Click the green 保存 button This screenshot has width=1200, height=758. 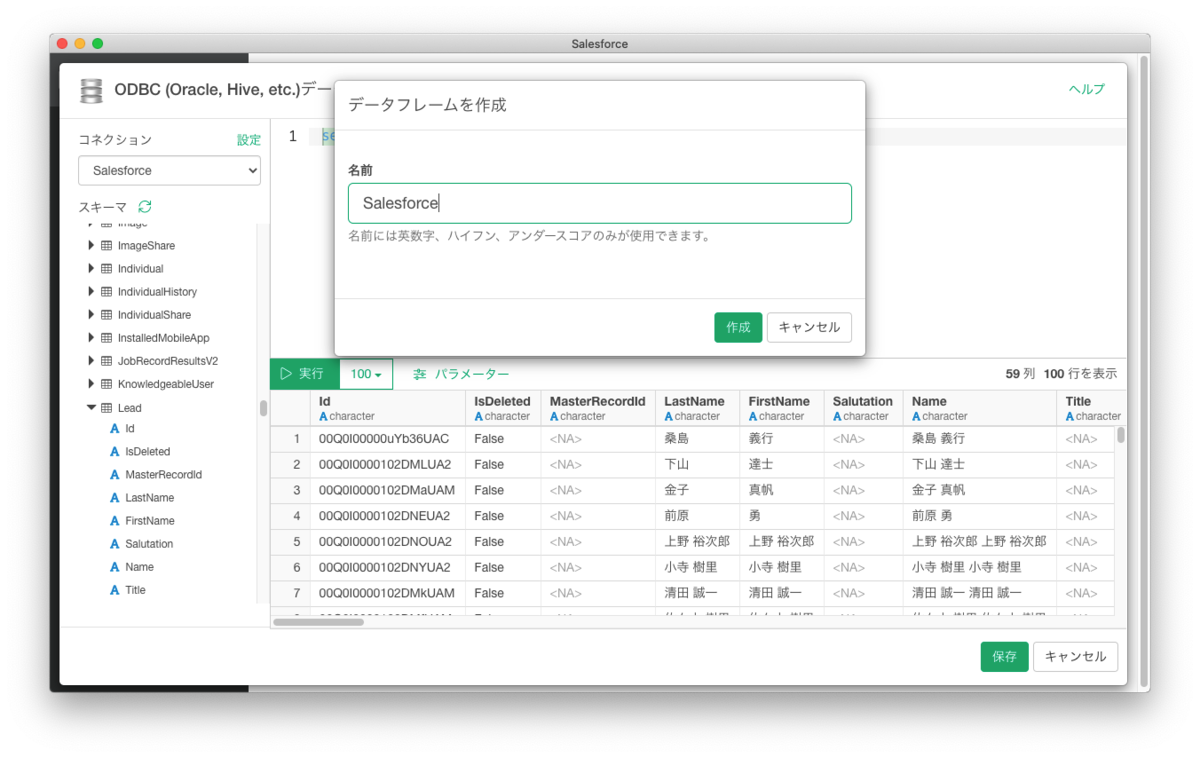[1004, 657]
